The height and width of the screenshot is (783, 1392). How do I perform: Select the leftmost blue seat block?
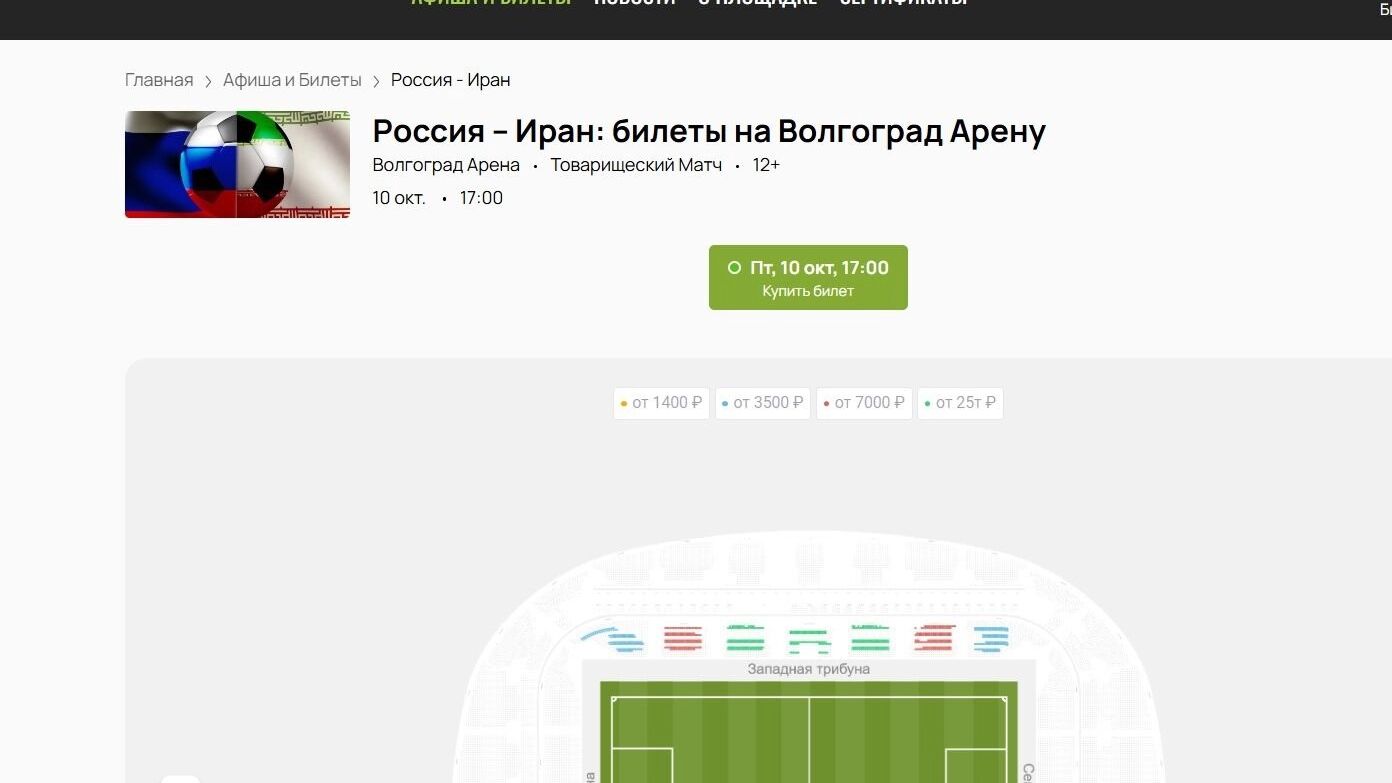[616, 639]
